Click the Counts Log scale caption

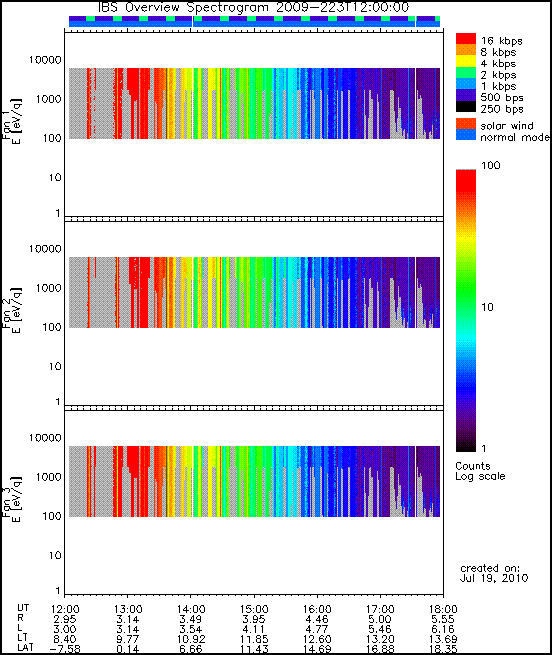click(480, 471)
